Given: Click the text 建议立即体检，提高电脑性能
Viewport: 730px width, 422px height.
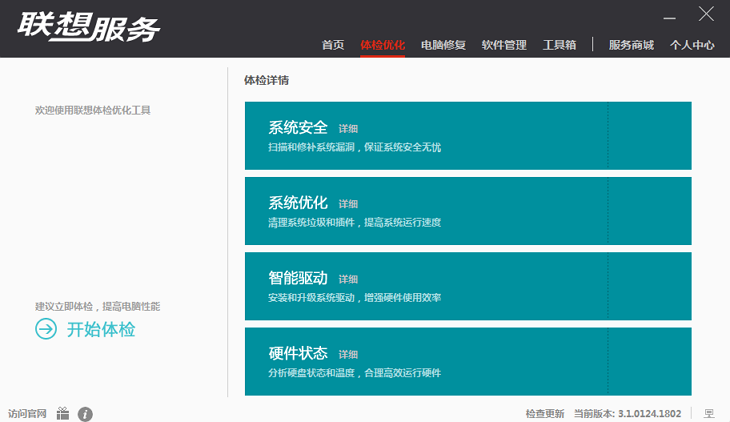Looking at the screenshot, I should pos(97,306).
